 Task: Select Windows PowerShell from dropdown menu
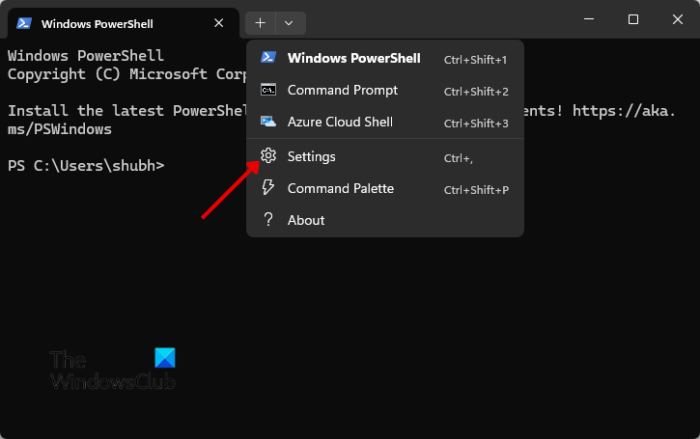point(353,58)
